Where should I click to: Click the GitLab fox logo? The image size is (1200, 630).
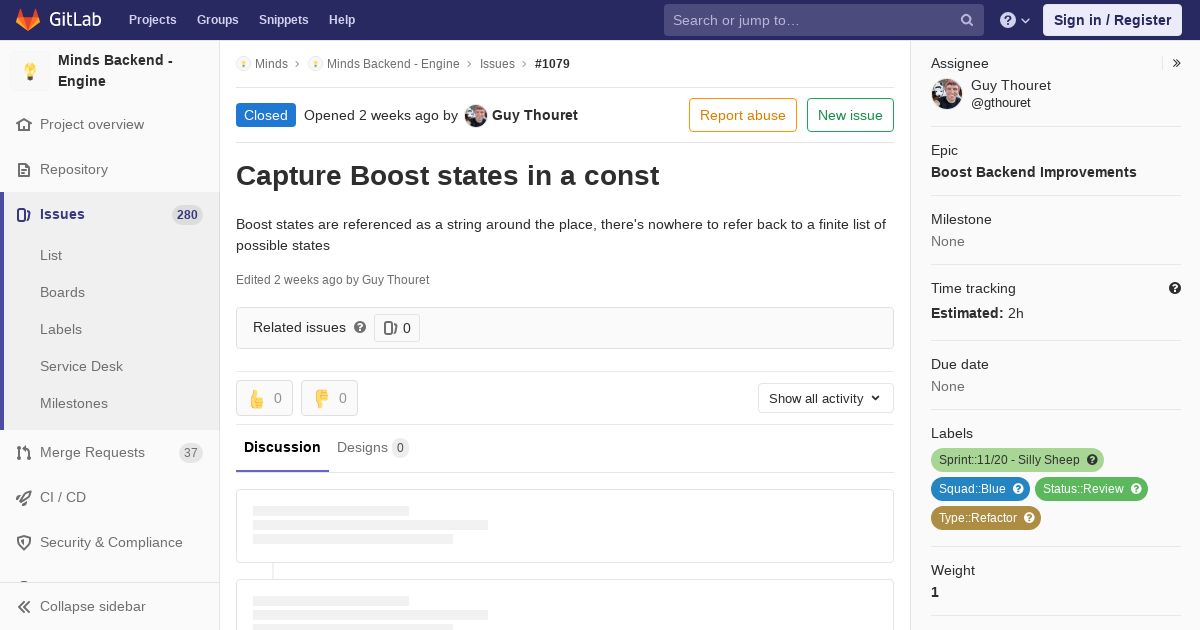pos(28,20)
